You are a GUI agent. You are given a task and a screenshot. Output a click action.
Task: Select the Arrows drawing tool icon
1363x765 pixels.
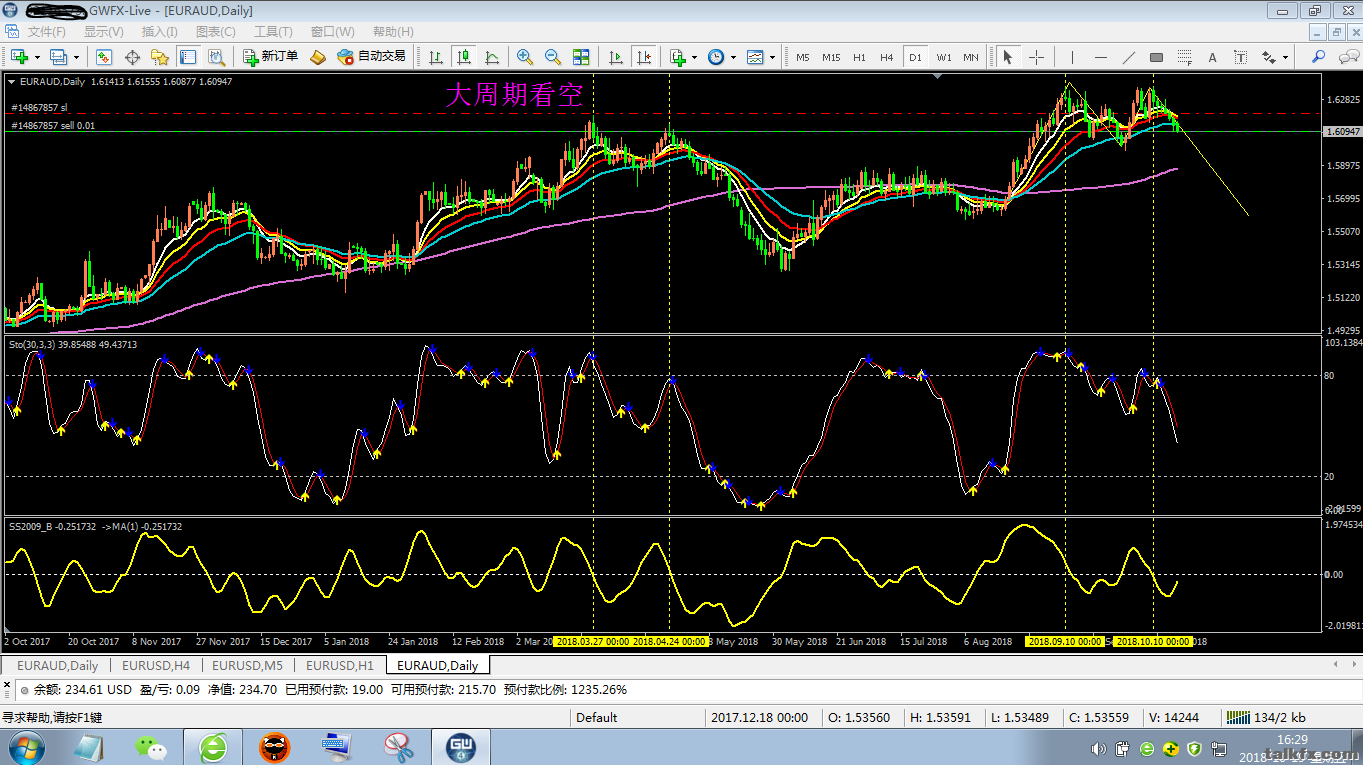(1268, 57)
